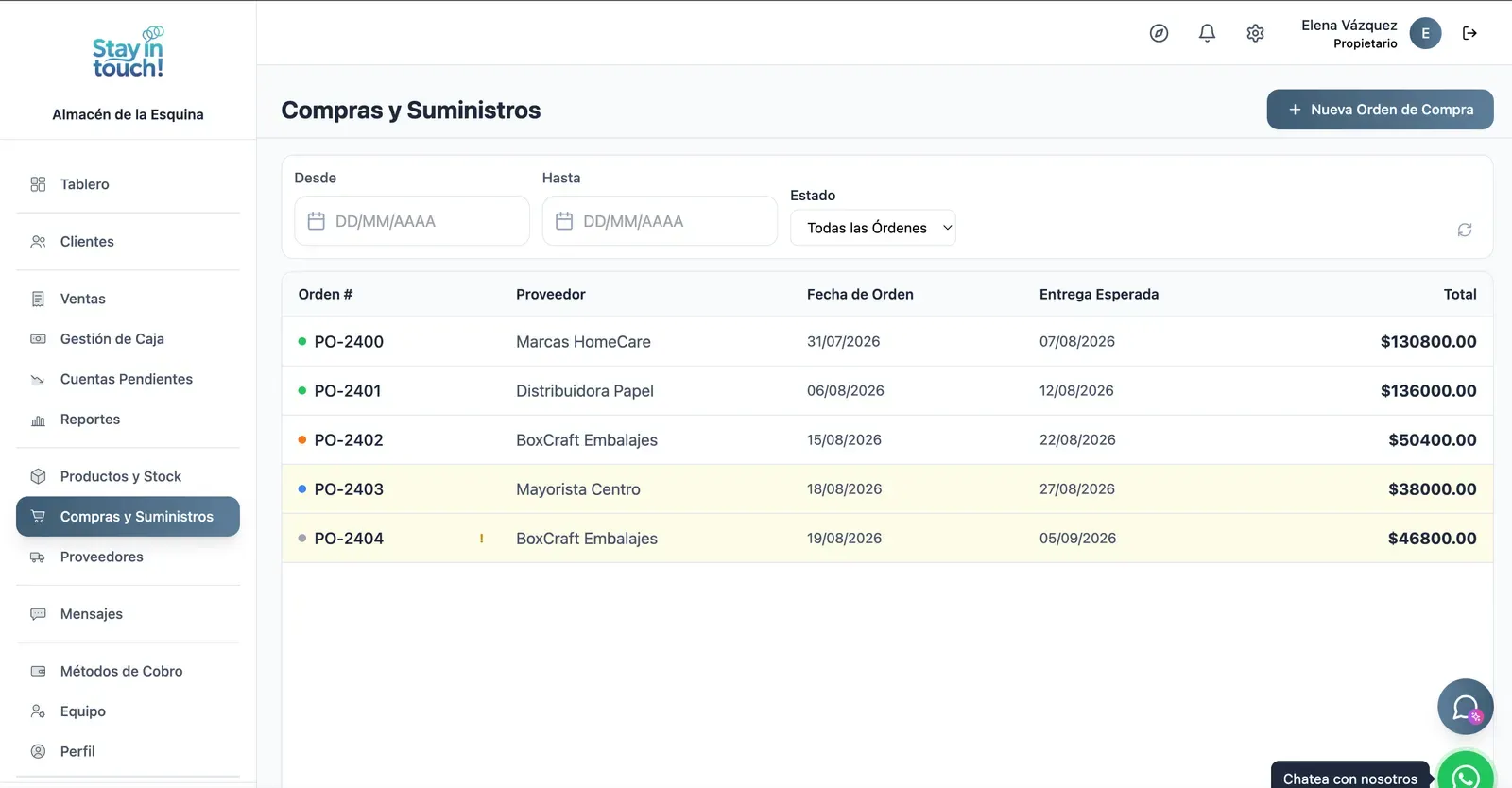The image size is (1512, 788).
Task: Click Mayorista Centro supplier cell
Action: tap(578, 489)
